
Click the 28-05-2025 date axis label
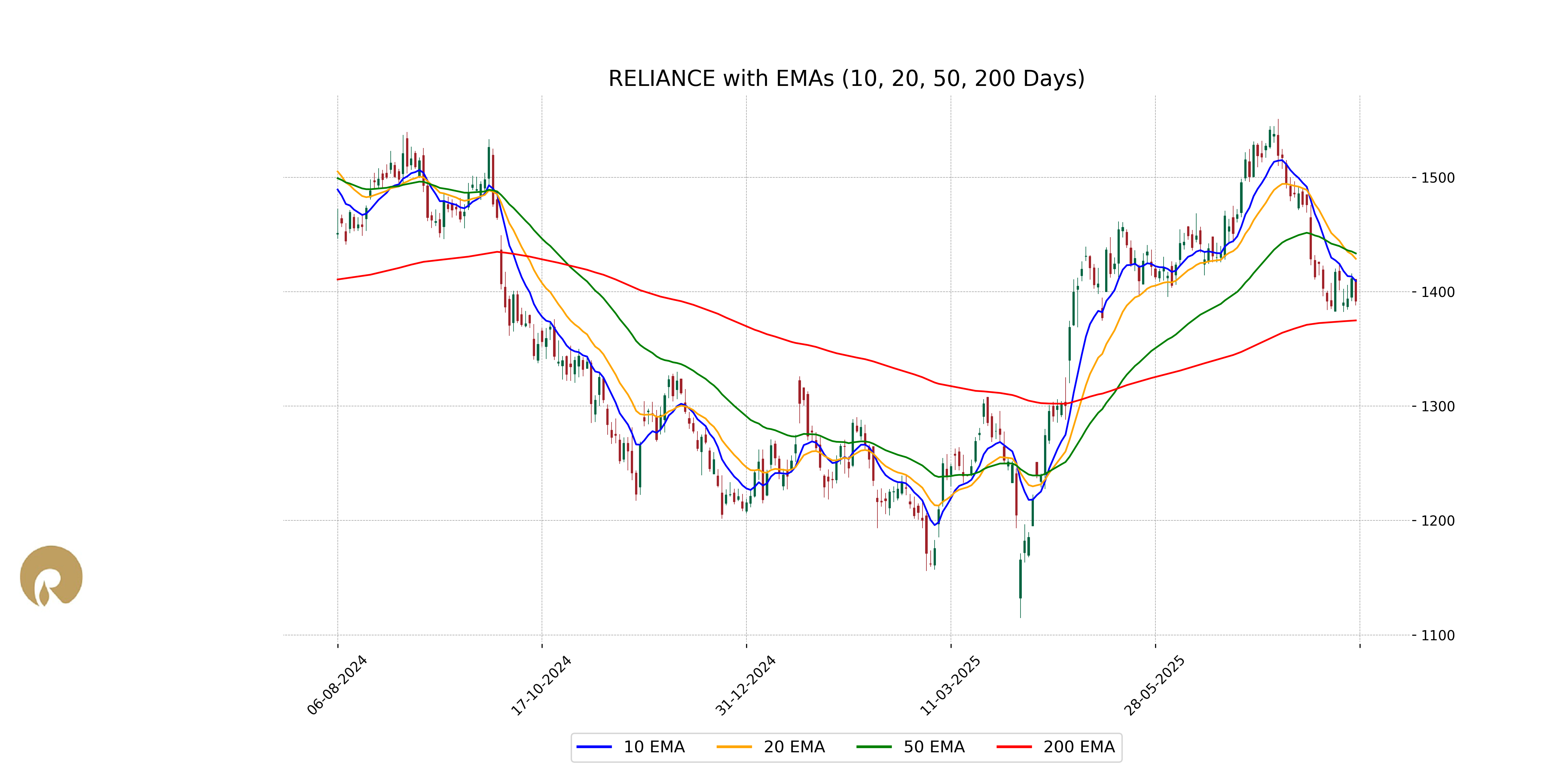(x=1155, y=685)
